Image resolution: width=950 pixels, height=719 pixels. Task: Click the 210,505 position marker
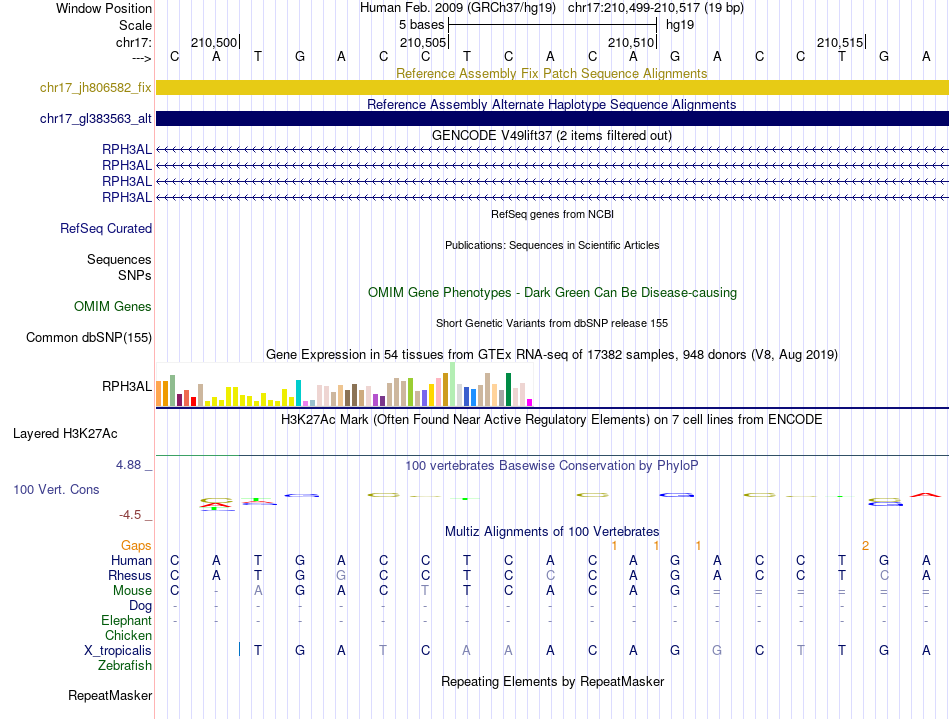coord(423,42)
